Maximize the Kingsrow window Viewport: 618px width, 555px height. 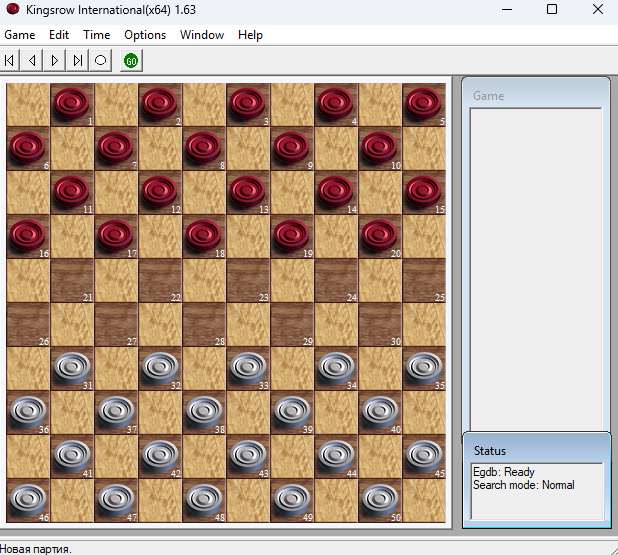(551, 10)
